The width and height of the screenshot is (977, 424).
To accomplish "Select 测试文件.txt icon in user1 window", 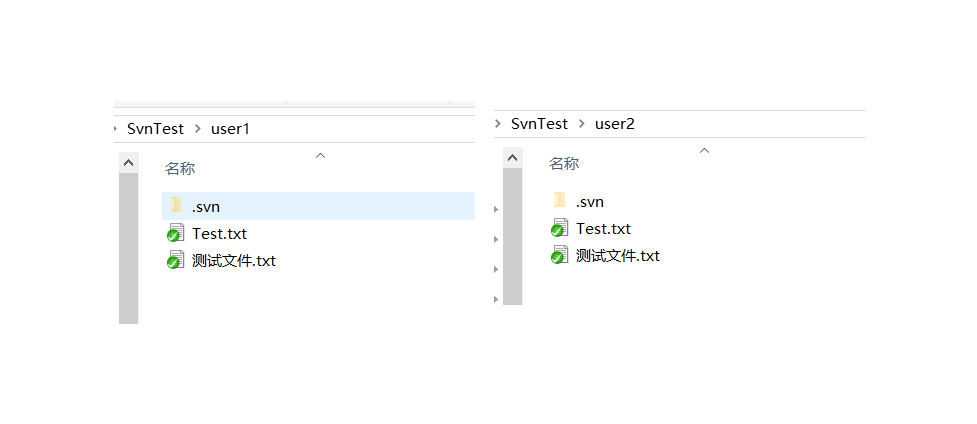I will click(174, 260).
